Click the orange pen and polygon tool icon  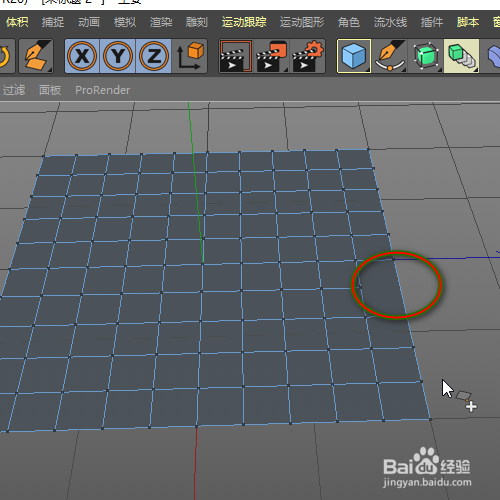pyautogui.click(x=36, y=56)
